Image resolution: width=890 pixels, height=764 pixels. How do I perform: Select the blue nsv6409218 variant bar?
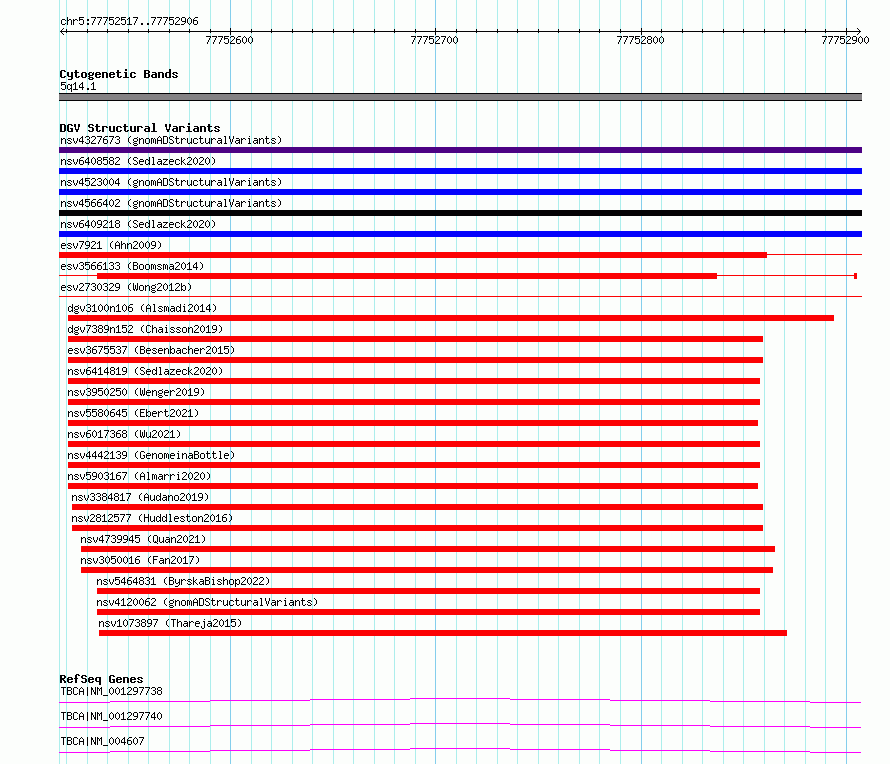click(x=460, y=234)
